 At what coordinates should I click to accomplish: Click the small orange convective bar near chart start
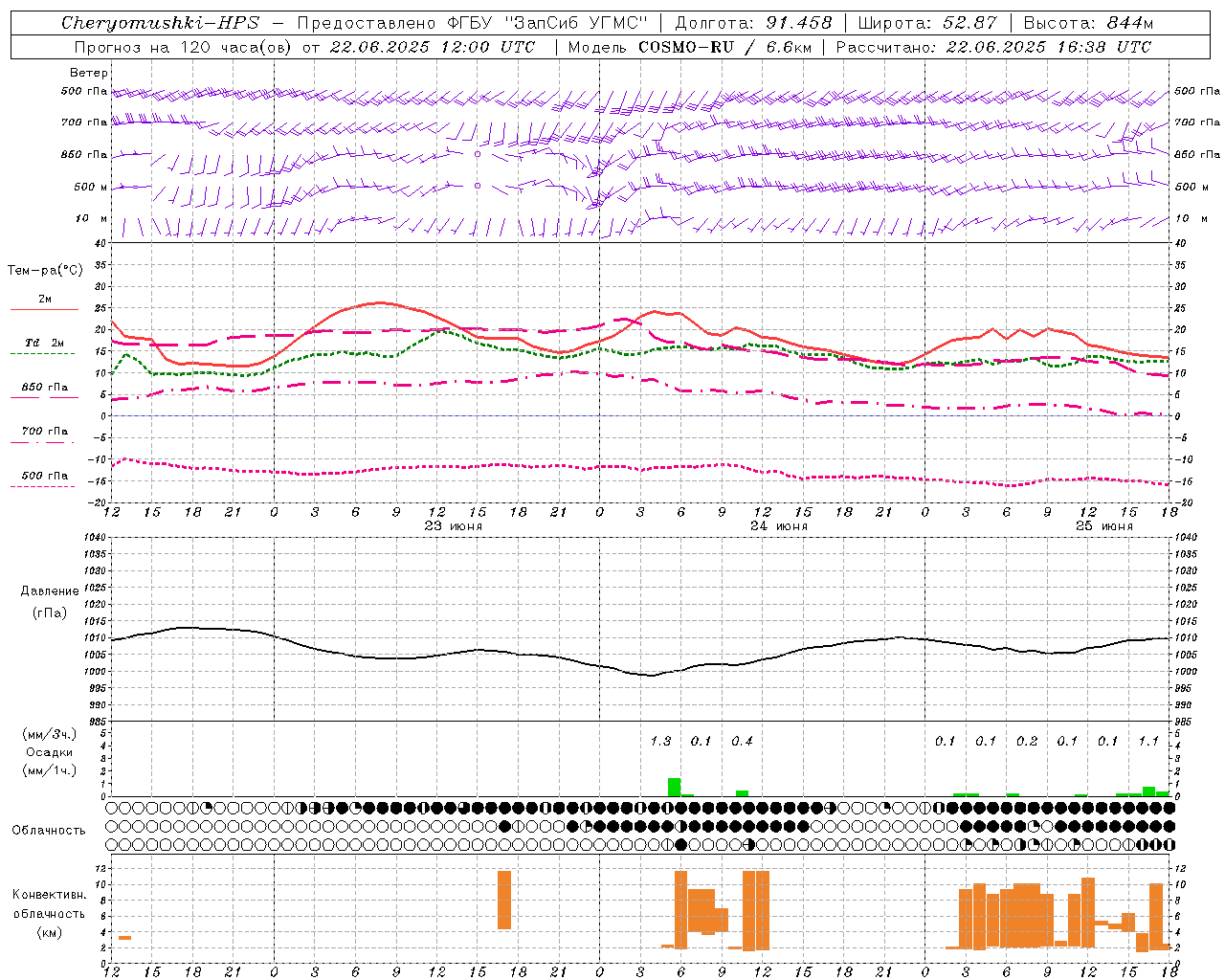(x=124, y=937)
